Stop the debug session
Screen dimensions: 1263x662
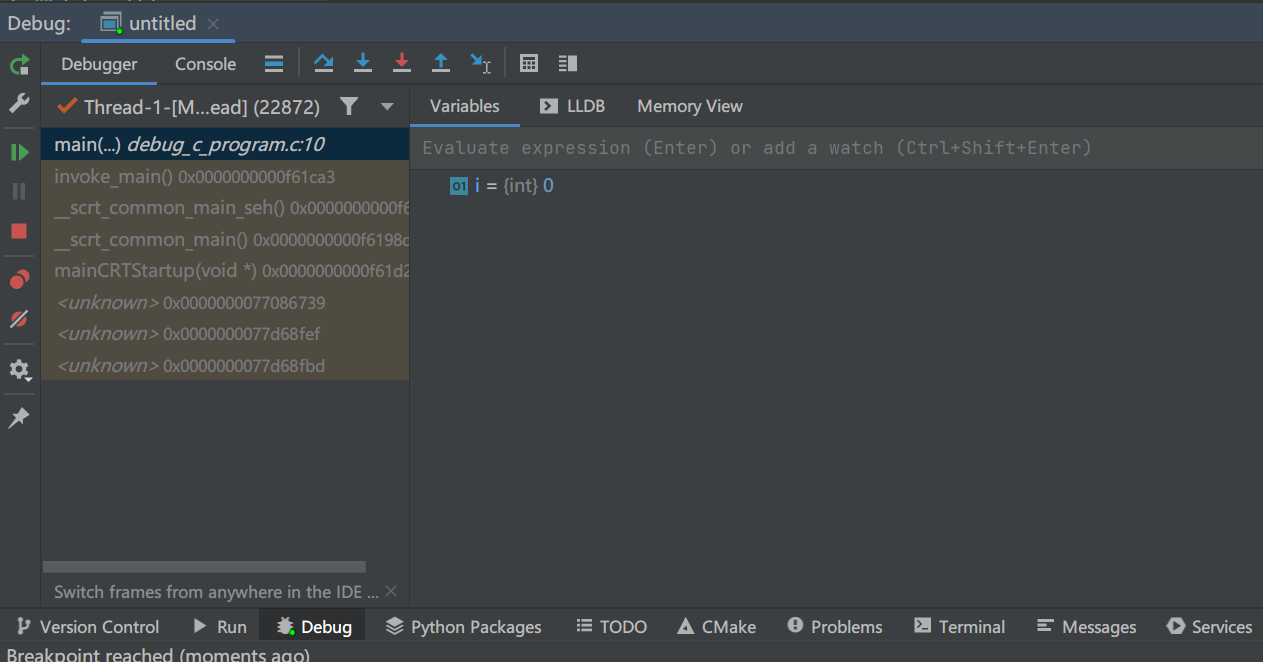click(x=19, y=231)
